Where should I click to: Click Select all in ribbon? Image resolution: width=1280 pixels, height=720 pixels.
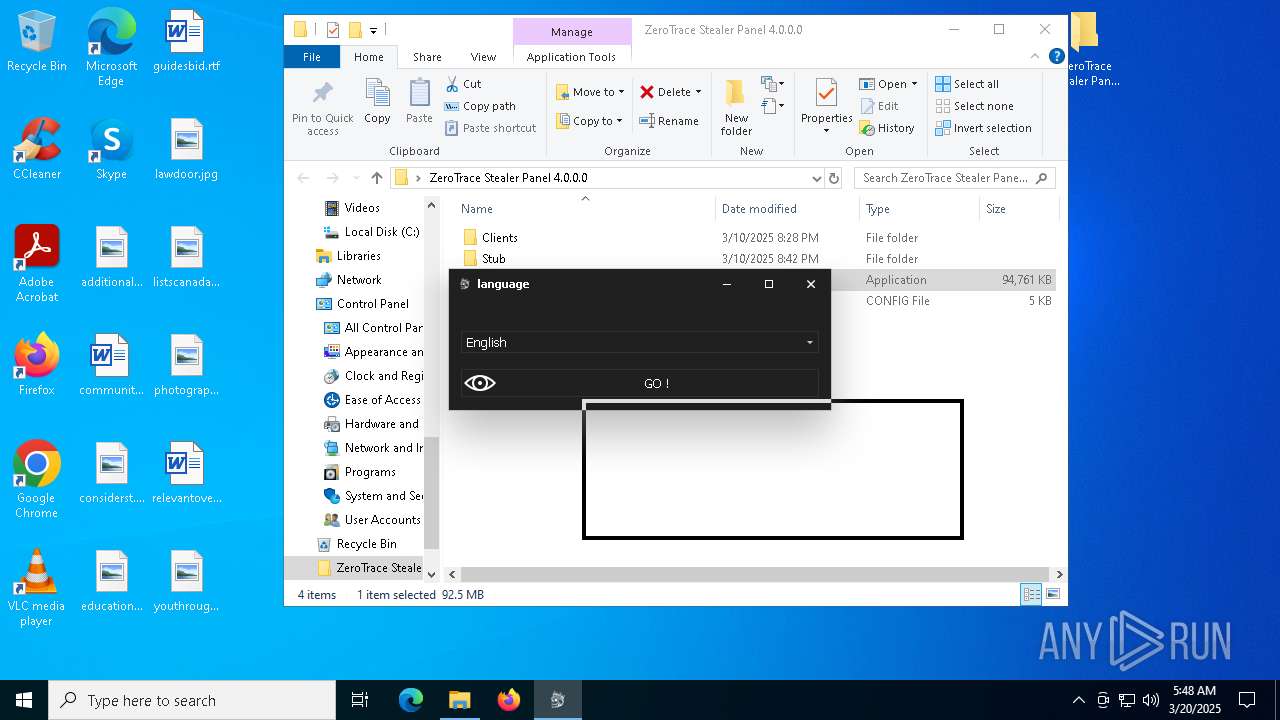click(x=967, y=84)
